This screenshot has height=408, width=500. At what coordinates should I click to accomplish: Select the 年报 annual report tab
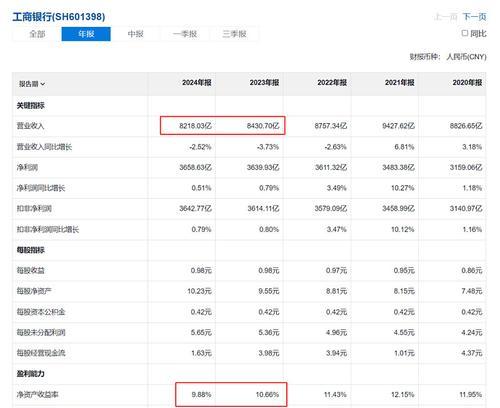(86, 34)
